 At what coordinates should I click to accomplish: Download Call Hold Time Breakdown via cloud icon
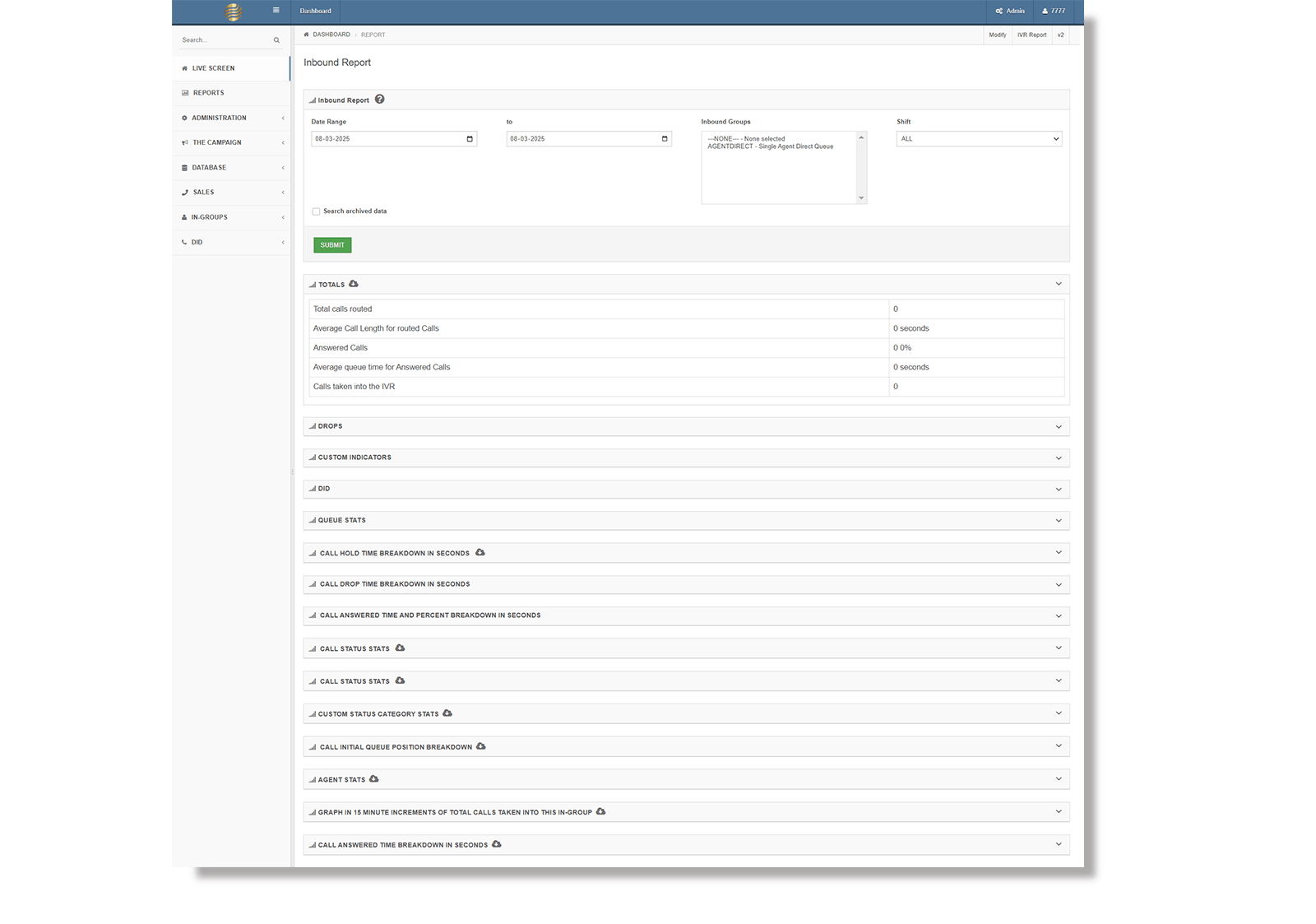(x=480, y=553)
